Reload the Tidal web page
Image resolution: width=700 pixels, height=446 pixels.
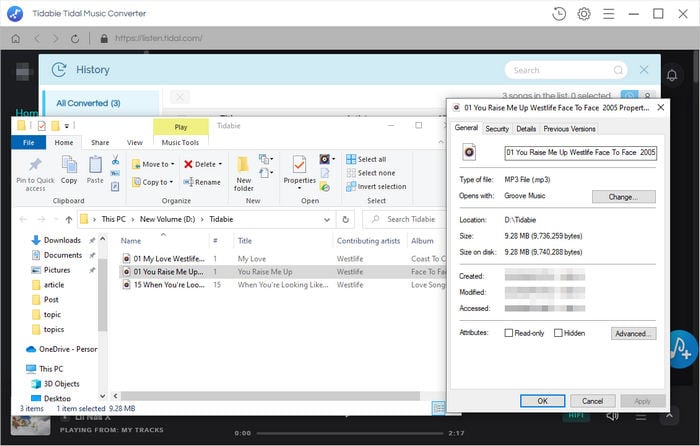tap(75, 39)
